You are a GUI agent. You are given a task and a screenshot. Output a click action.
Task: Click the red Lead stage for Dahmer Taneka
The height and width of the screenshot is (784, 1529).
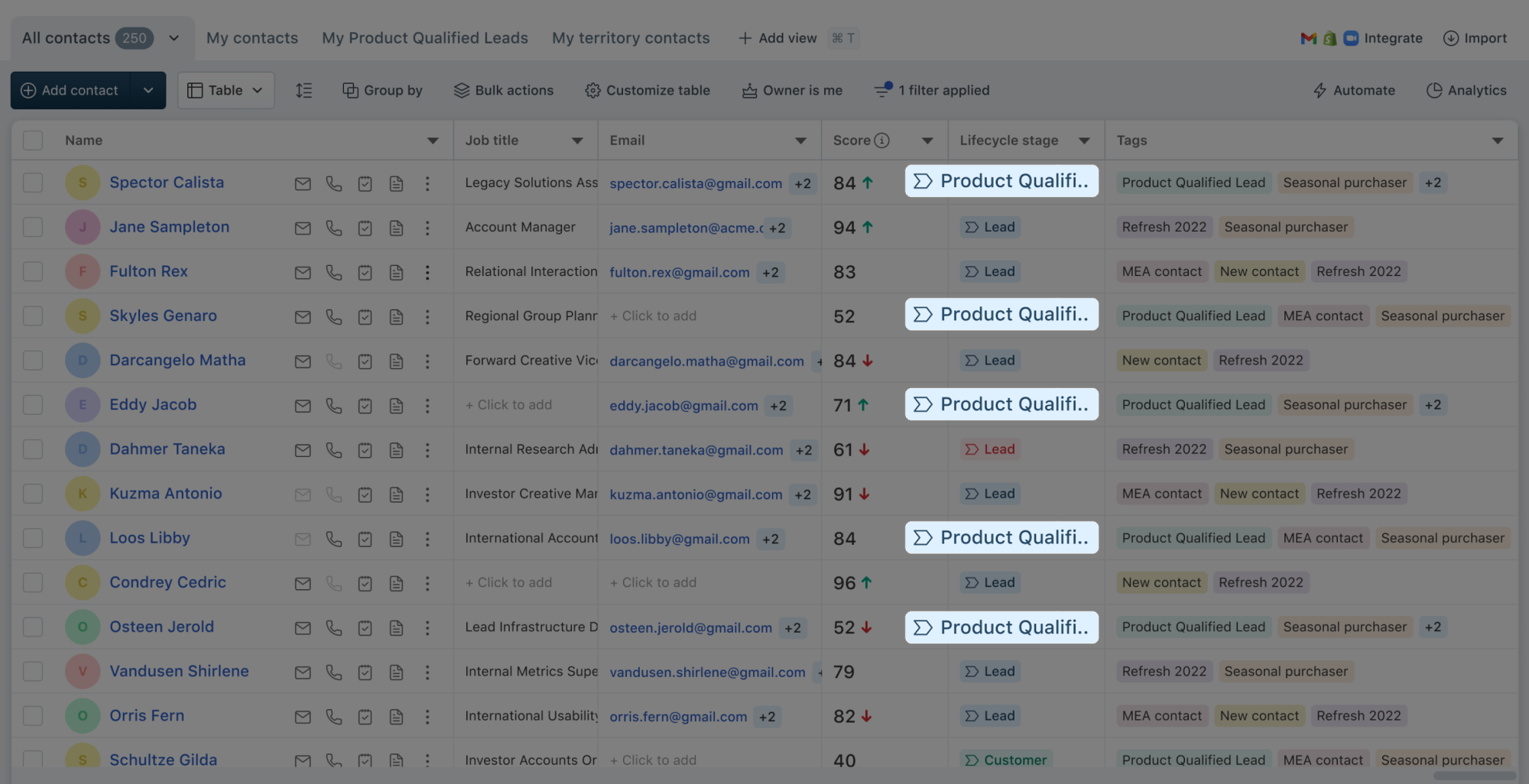[990, 449]
